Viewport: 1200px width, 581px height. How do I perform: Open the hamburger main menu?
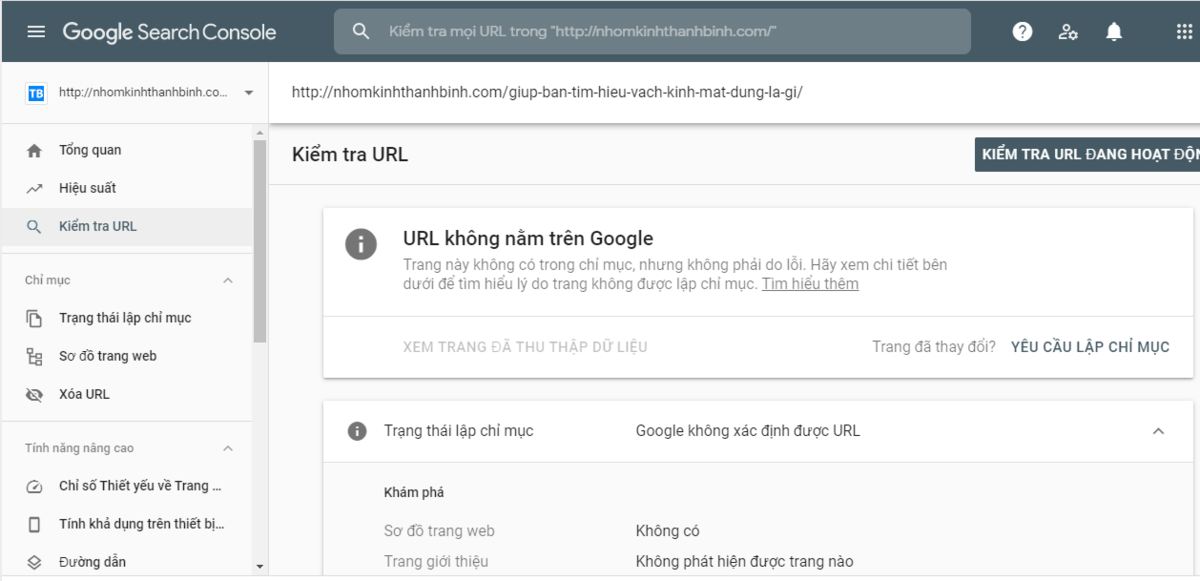click(36, 32)
